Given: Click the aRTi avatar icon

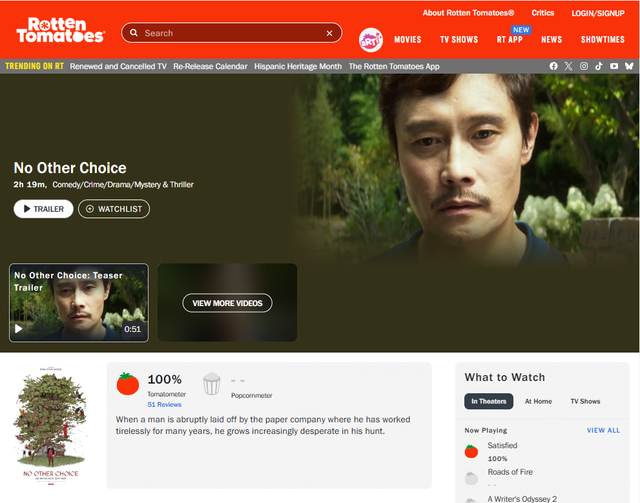Looking at the screenshot, I should 371,40.
